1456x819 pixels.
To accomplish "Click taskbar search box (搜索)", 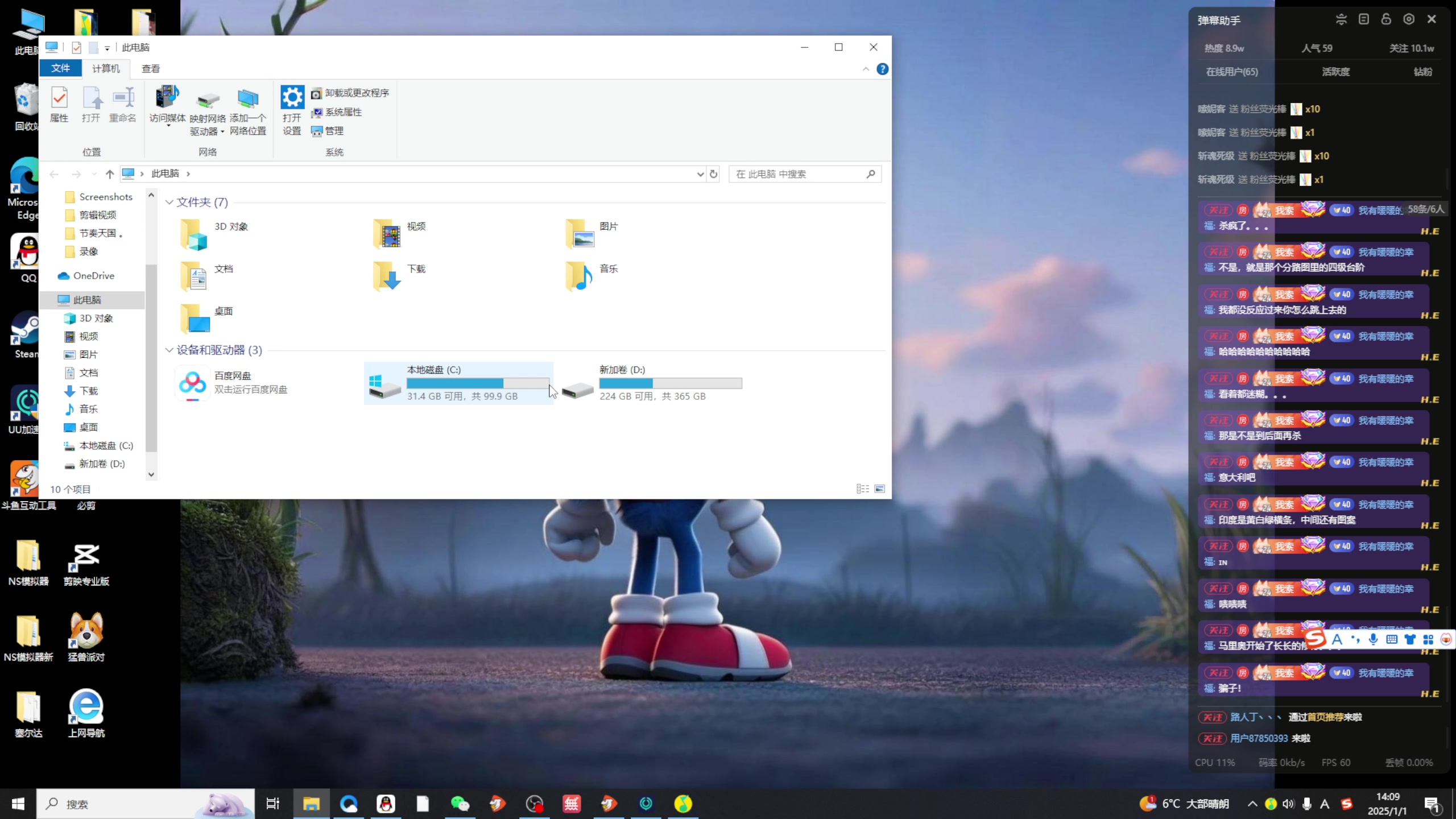I will pyautogui.click(x=146, y=804).
